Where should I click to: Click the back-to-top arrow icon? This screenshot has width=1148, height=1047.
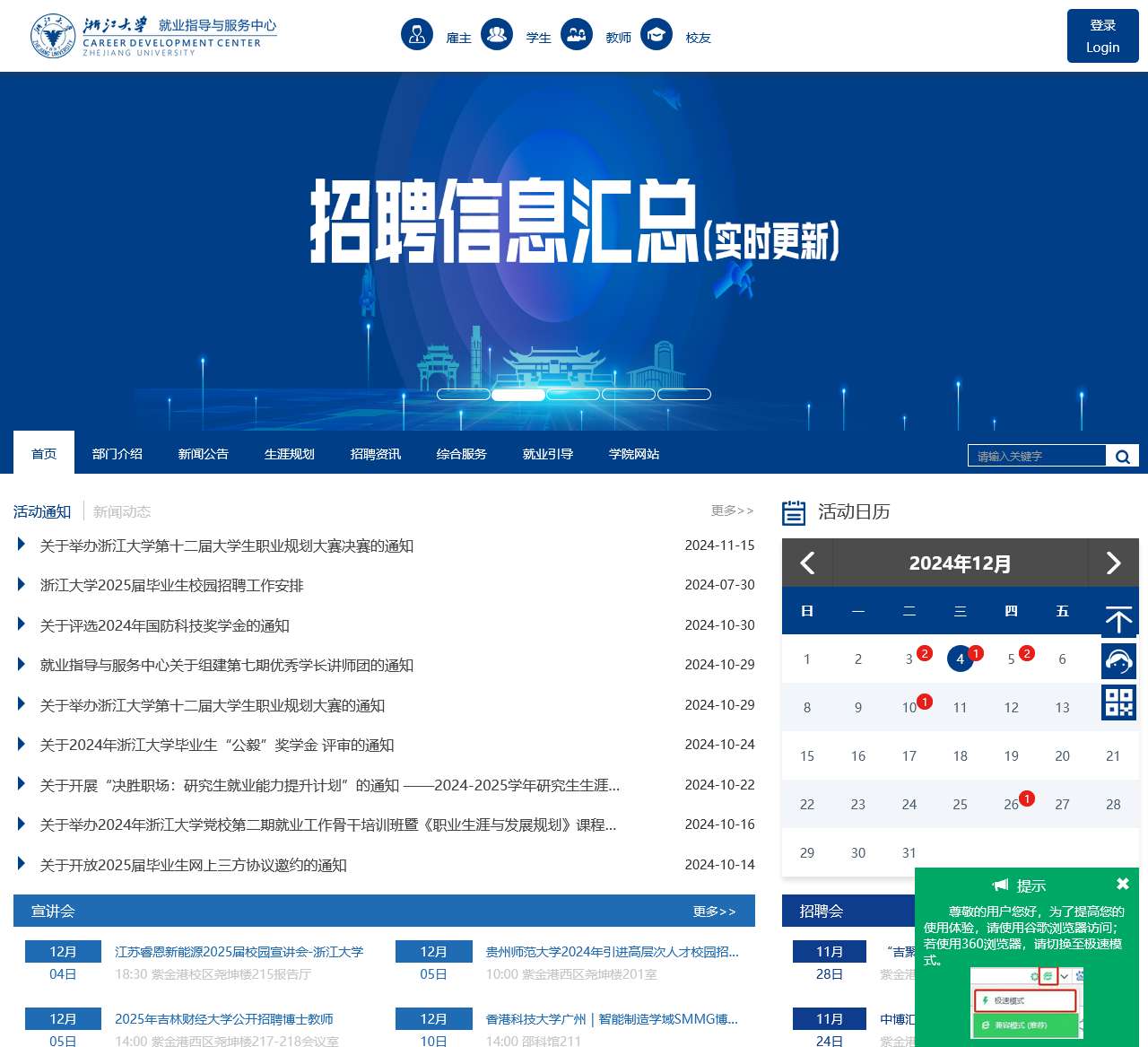[x=1119, y=618]
